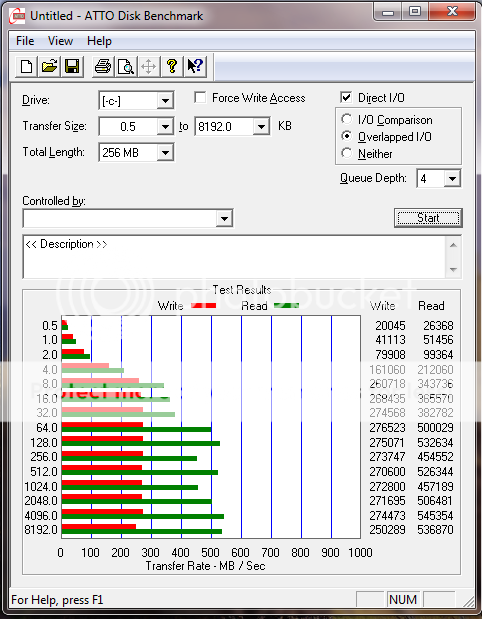Open Print Preview from the toolbar

[126, 66]
